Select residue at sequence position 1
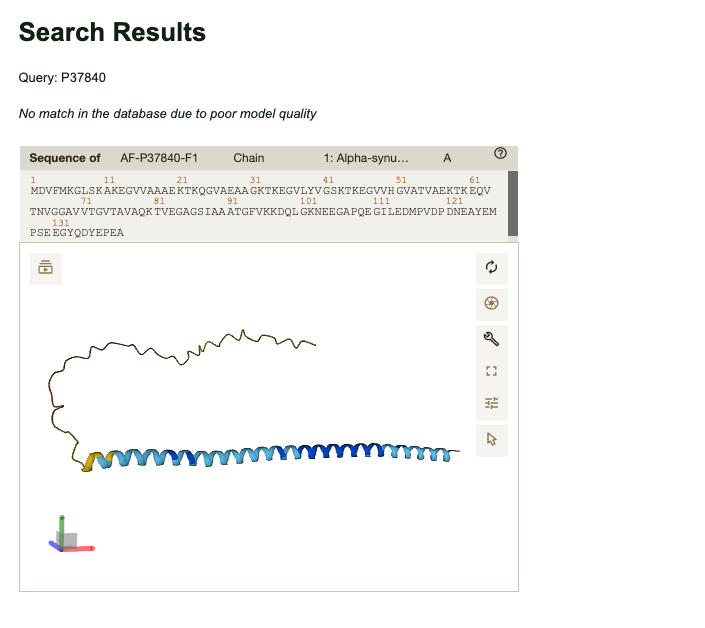The image size is (705, 628). [x=35, y=190]
